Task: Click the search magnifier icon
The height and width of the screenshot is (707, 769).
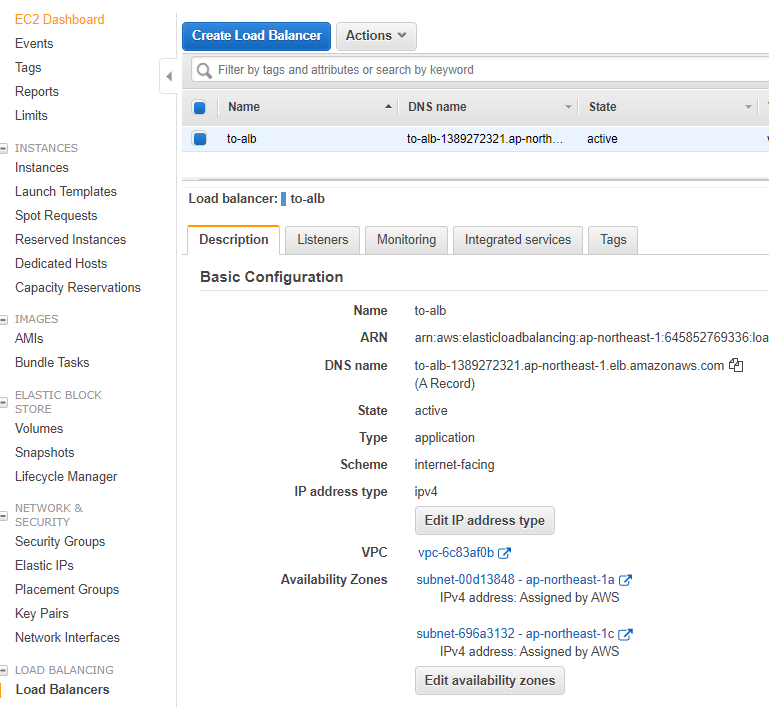Action: click(x=204, y=71)
